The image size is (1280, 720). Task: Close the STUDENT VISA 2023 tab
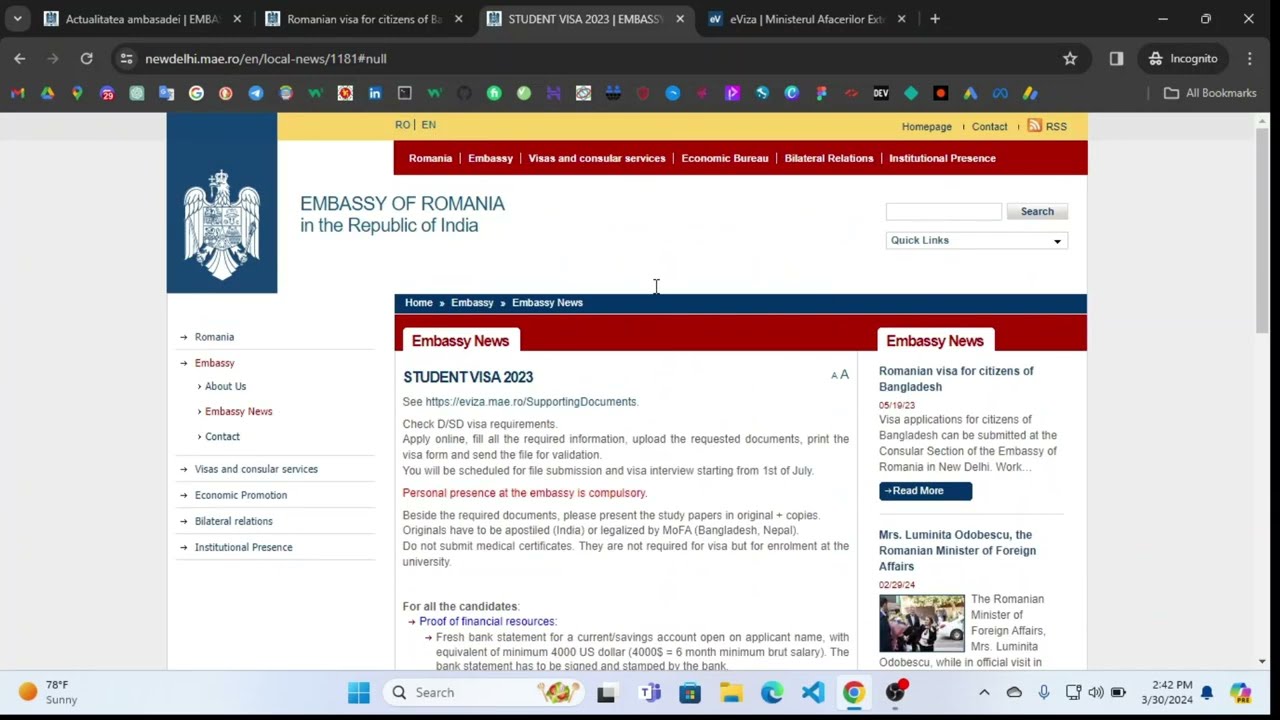click(x=680, y=19)
